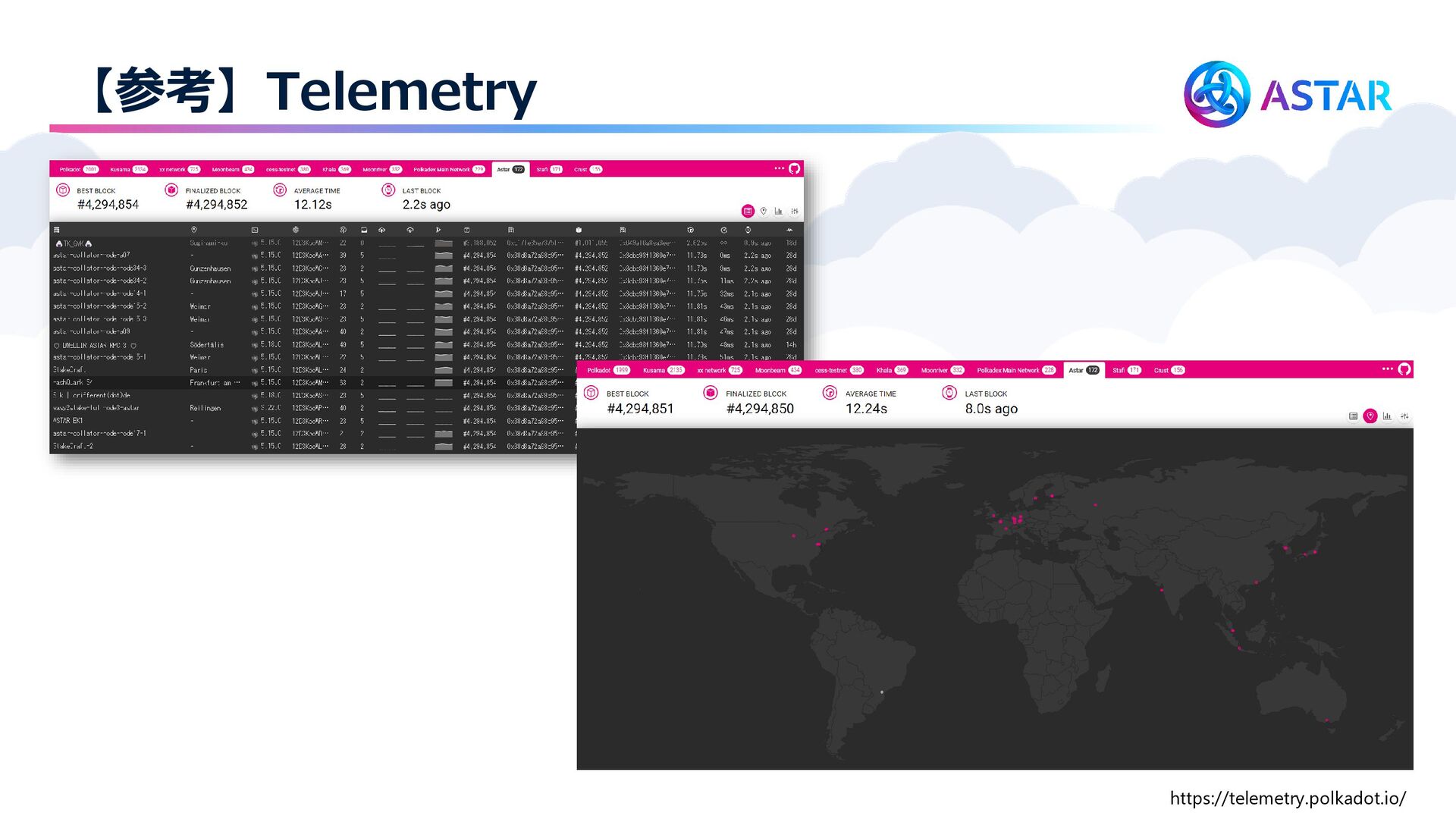The image size is (1456, 819).
Task: Click the node marker in Australia on map
Action: pyautogui.click(x=1326, y=720)
